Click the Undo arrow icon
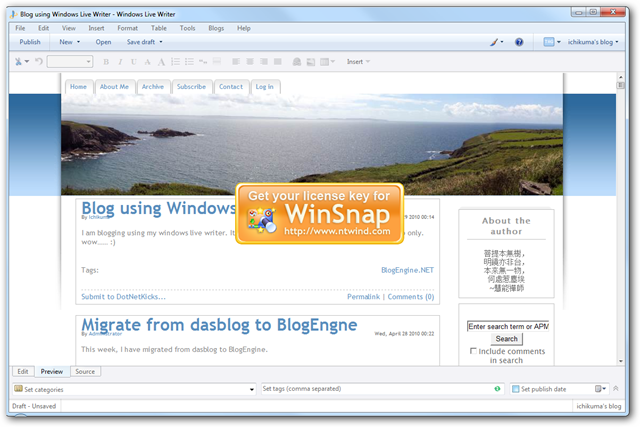Viewport: 640px width, 427px height. [39, 62]
